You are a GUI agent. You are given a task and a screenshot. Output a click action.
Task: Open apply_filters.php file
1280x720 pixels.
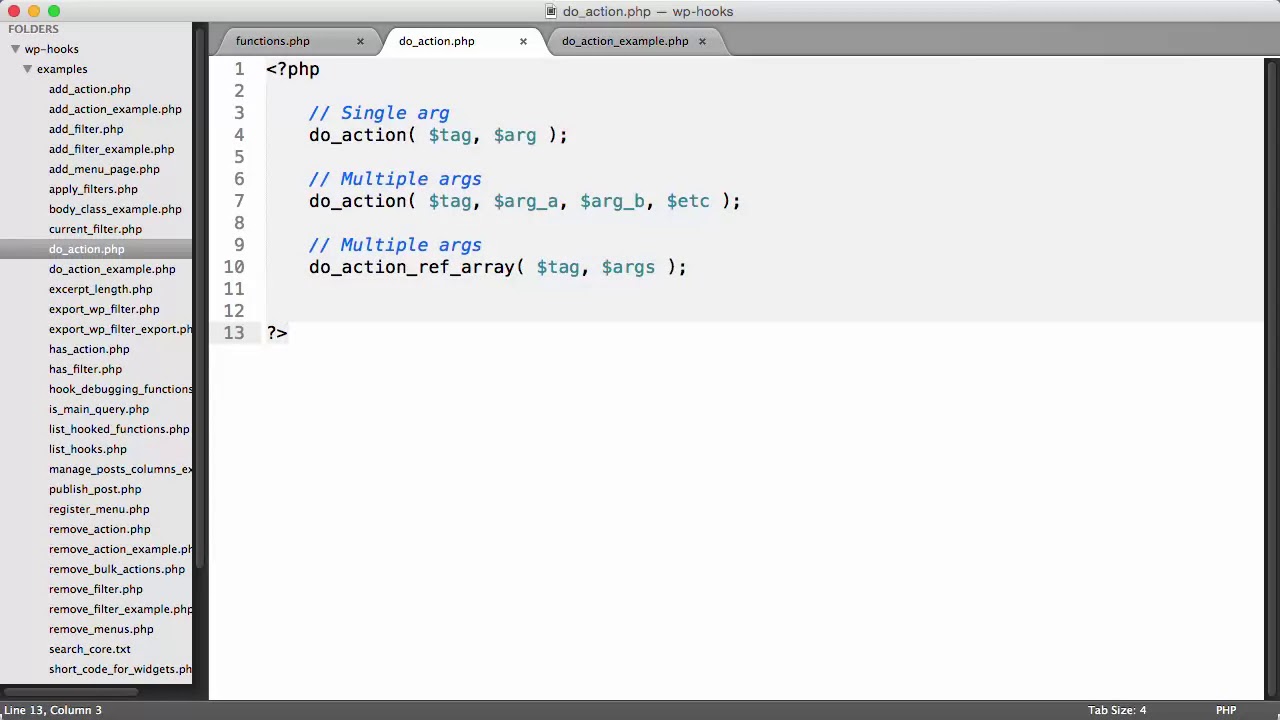point(93,189)
